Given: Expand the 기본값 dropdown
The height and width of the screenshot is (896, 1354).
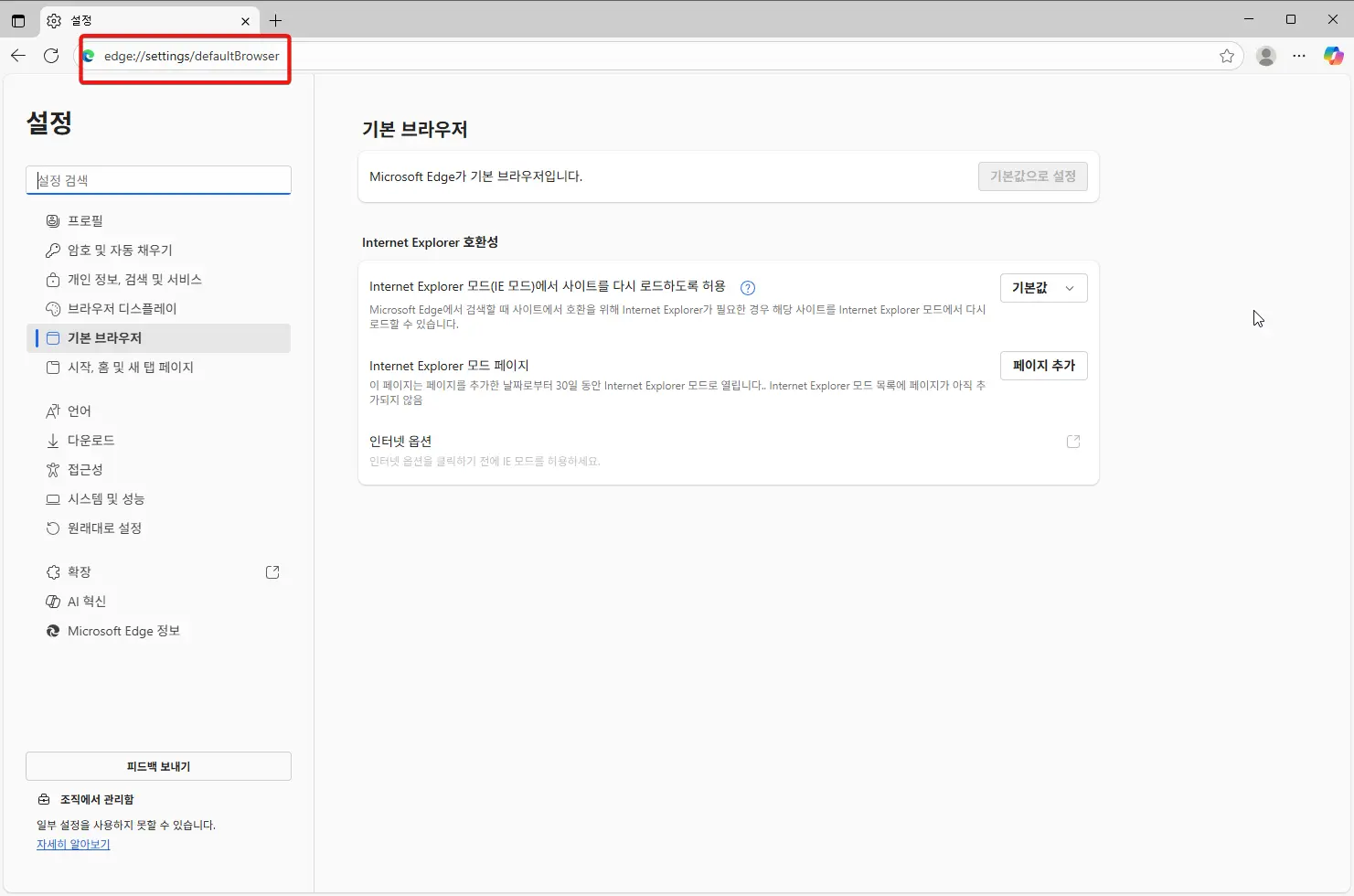Looking at the screenshot, I should pyautogui.click(x=1043, y=288).
